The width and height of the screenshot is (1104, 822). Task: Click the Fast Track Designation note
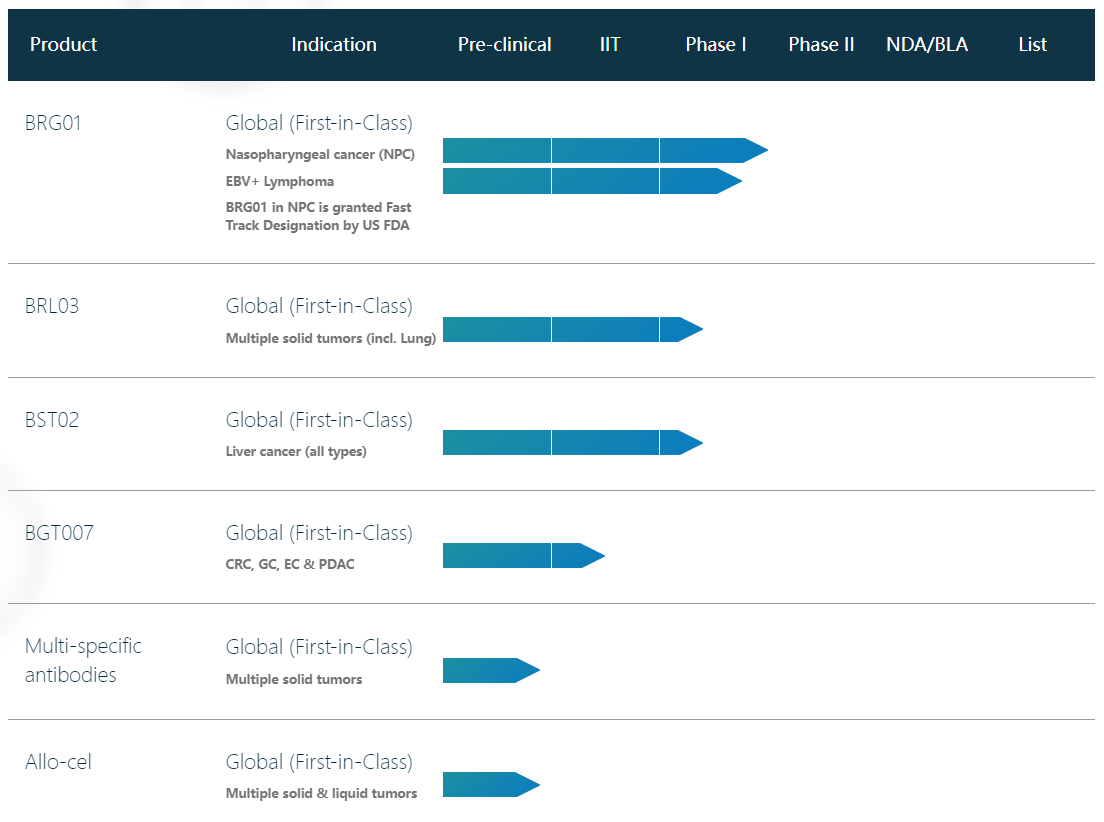(x=318, y=217)
